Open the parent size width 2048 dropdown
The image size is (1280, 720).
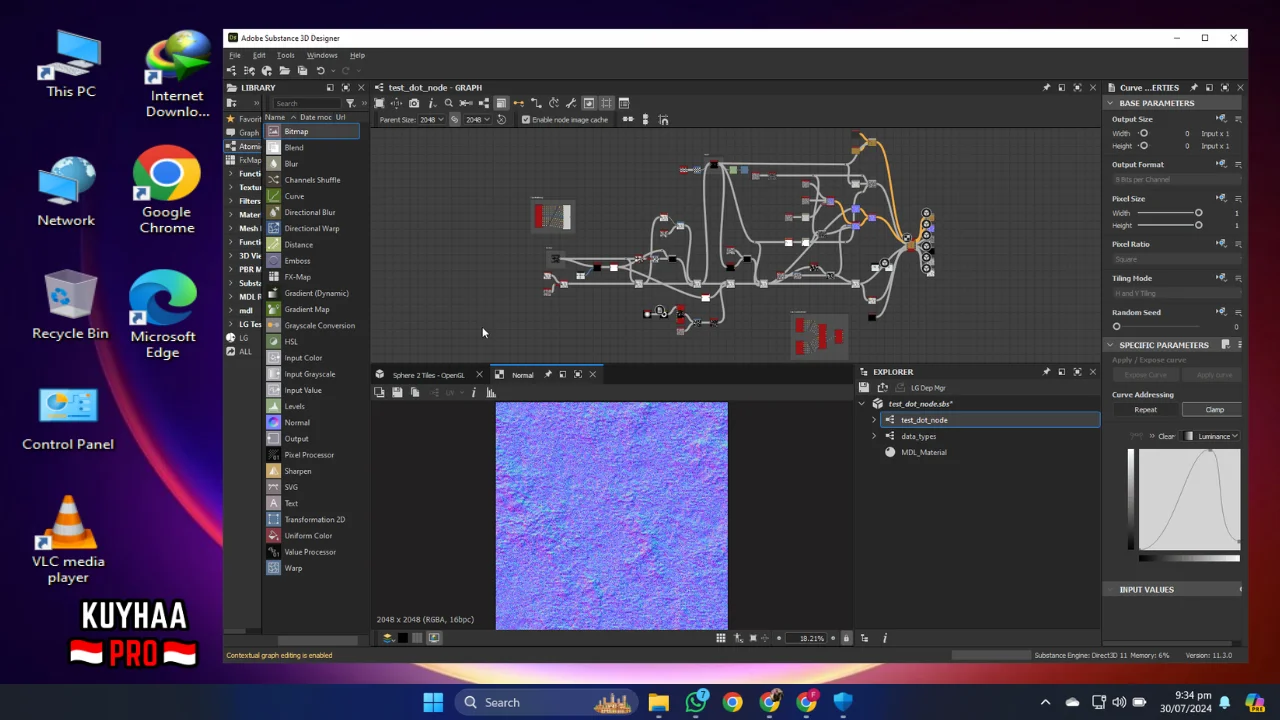coord(431,120)
